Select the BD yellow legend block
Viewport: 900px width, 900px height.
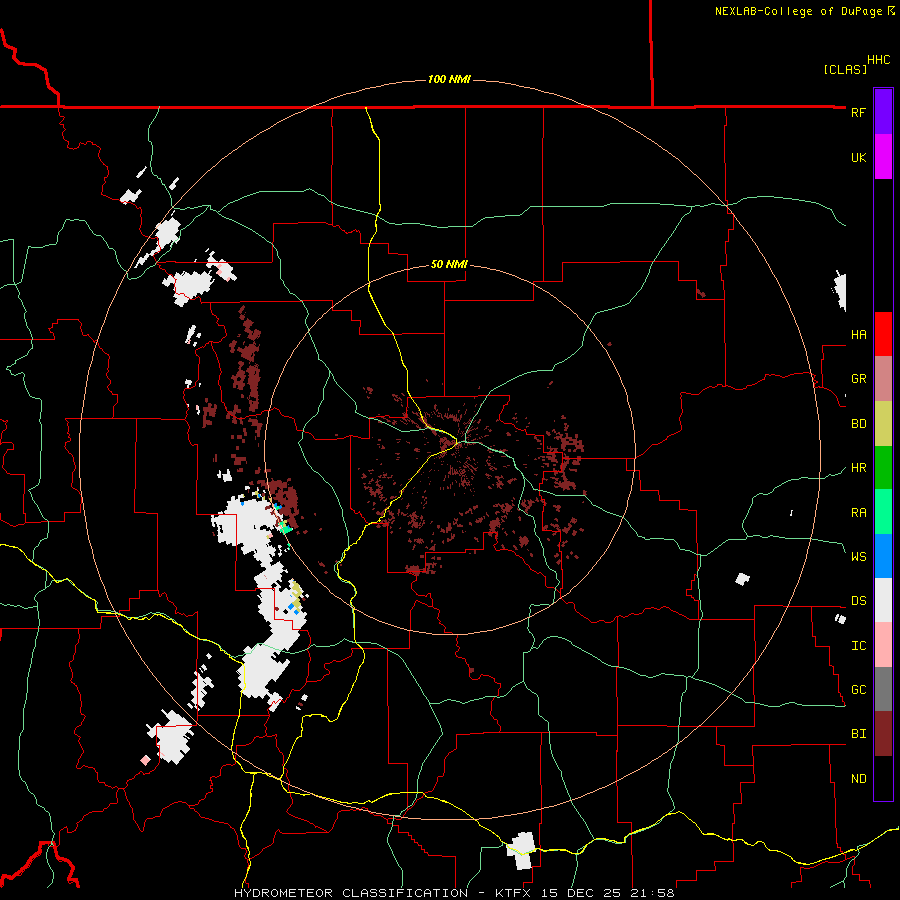(x=883, y=424)
